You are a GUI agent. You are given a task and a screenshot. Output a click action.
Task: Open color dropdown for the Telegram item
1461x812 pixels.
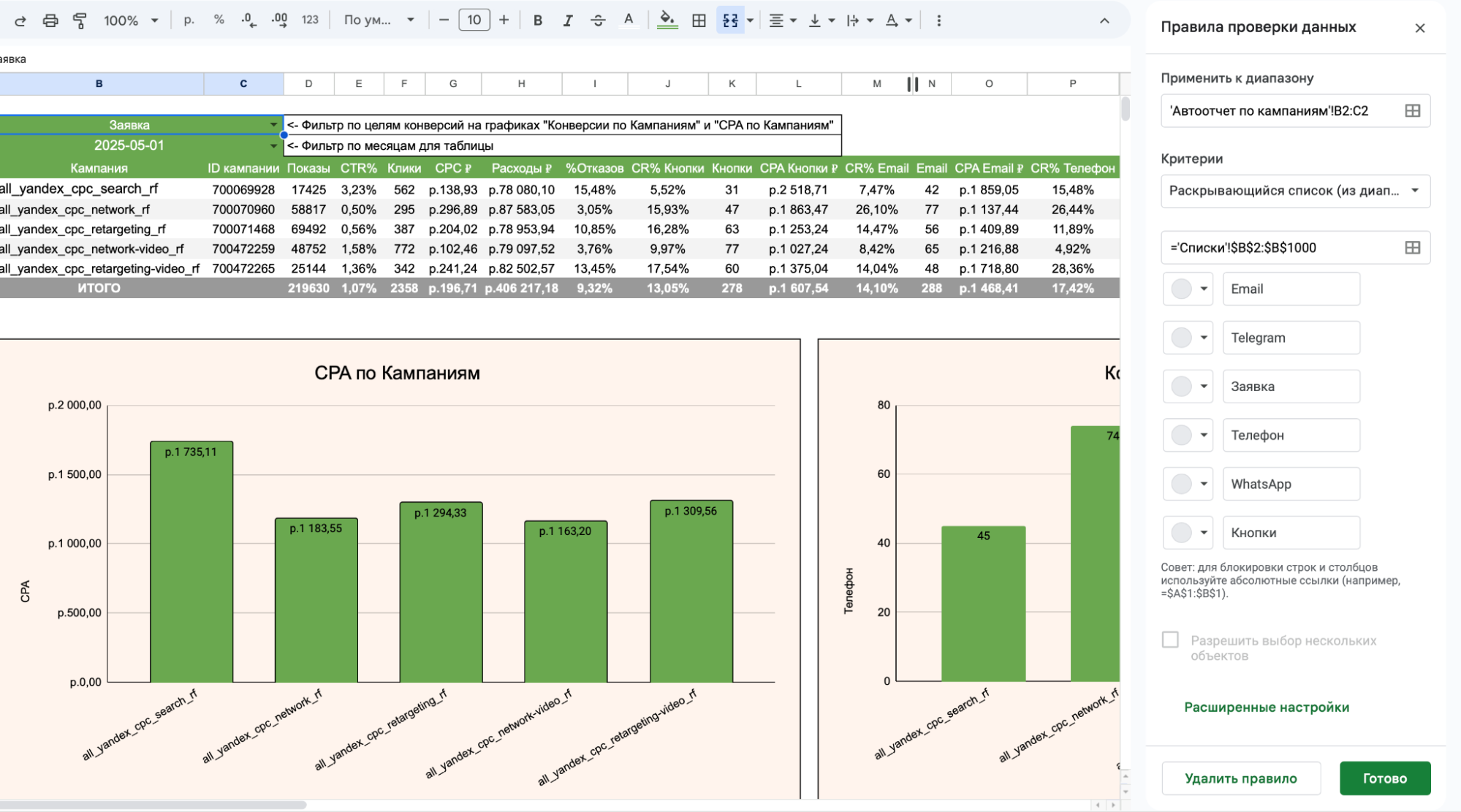point(1203,338)
